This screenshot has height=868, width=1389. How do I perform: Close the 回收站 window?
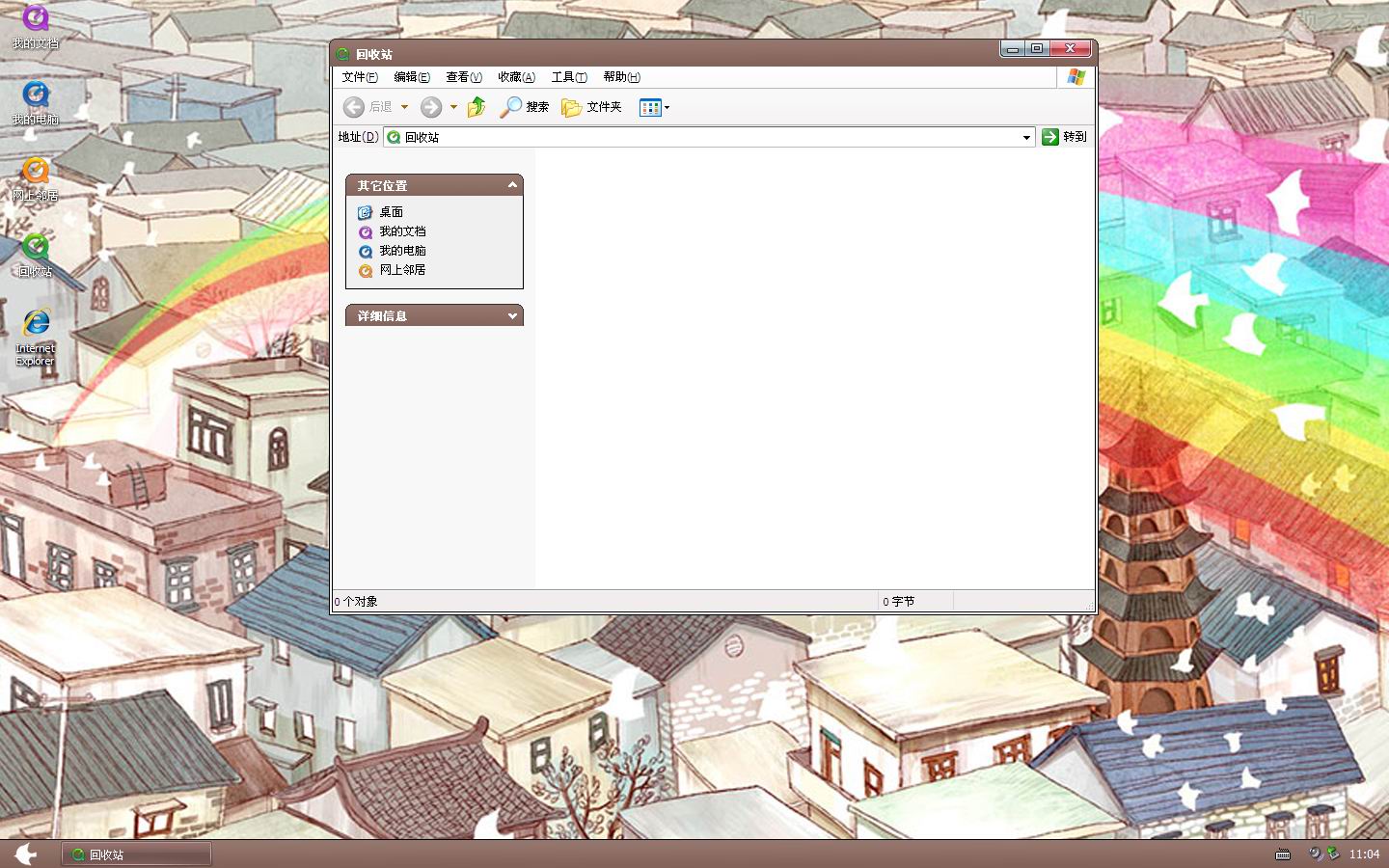click(x=1070, y=49)
